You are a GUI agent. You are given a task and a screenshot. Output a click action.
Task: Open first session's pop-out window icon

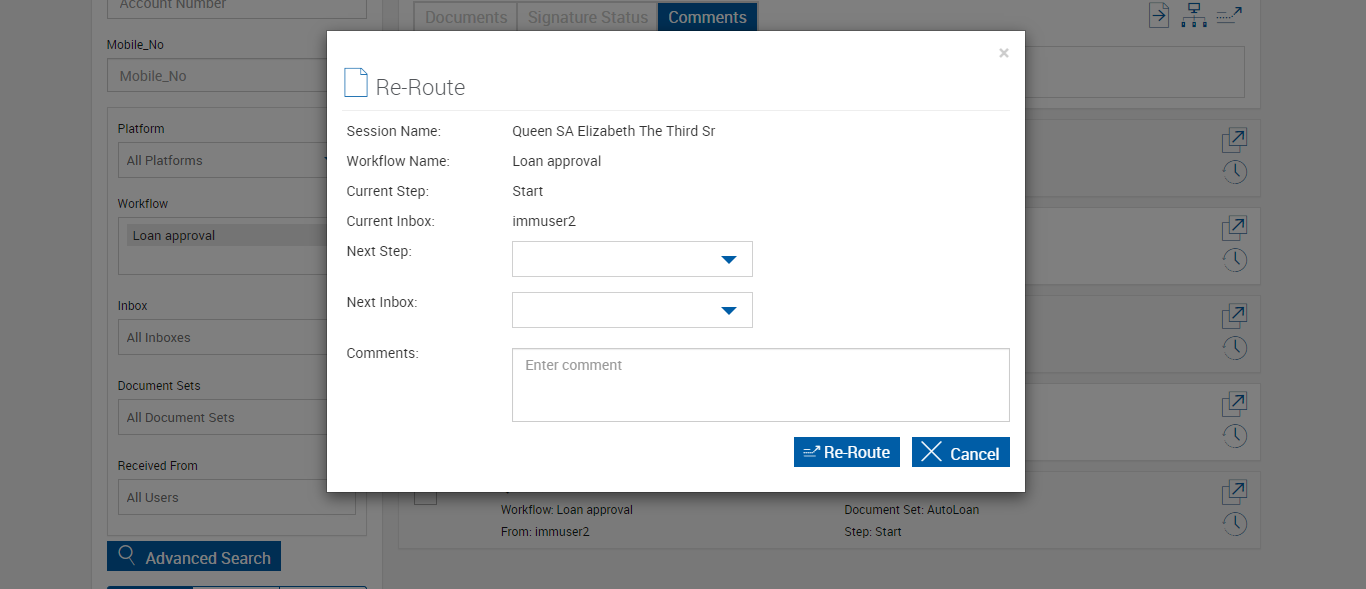tap(1234, 141)
